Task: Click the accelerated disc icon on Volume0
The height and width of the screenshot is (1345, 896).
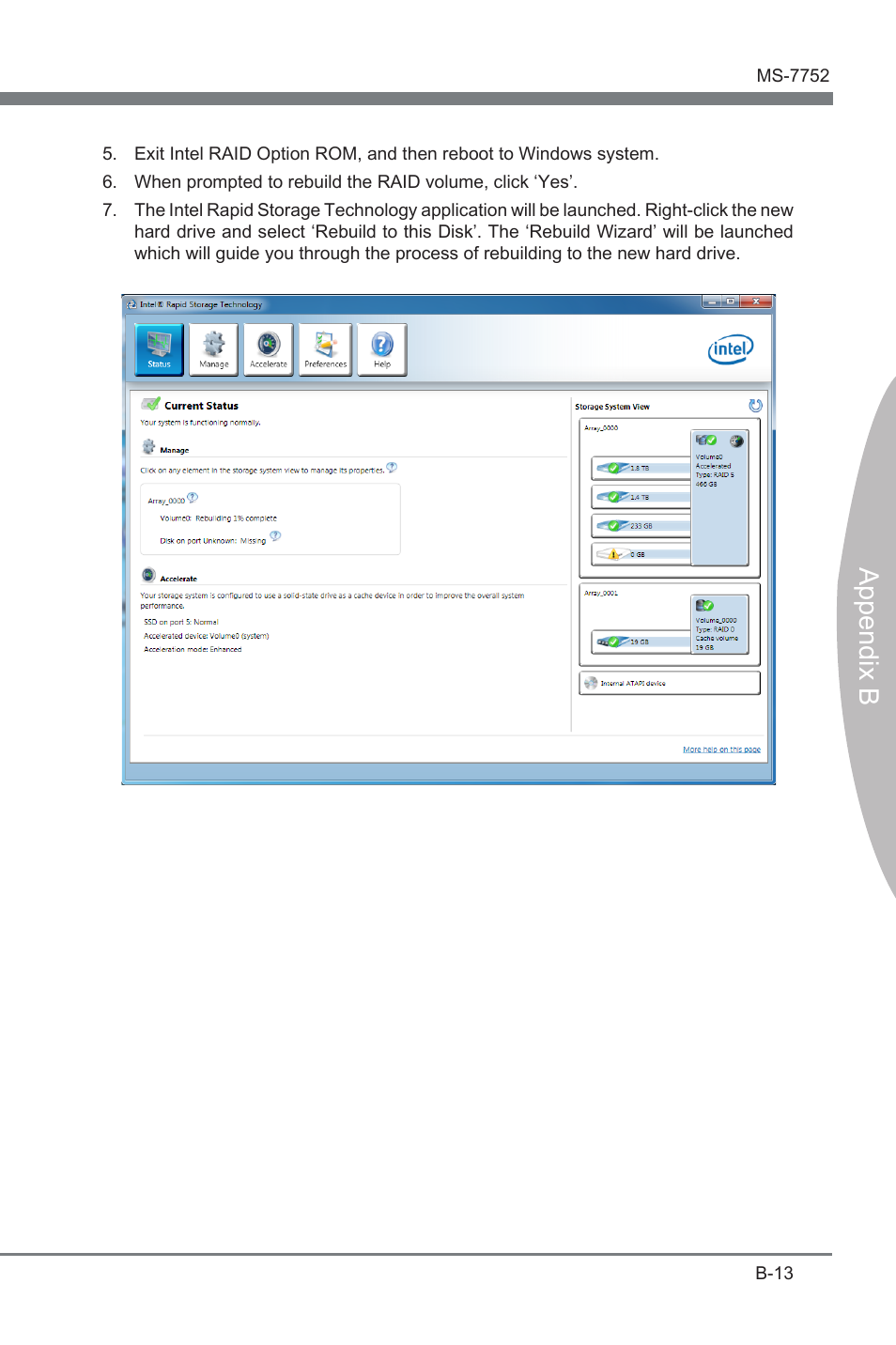Action: click(736, 441)
